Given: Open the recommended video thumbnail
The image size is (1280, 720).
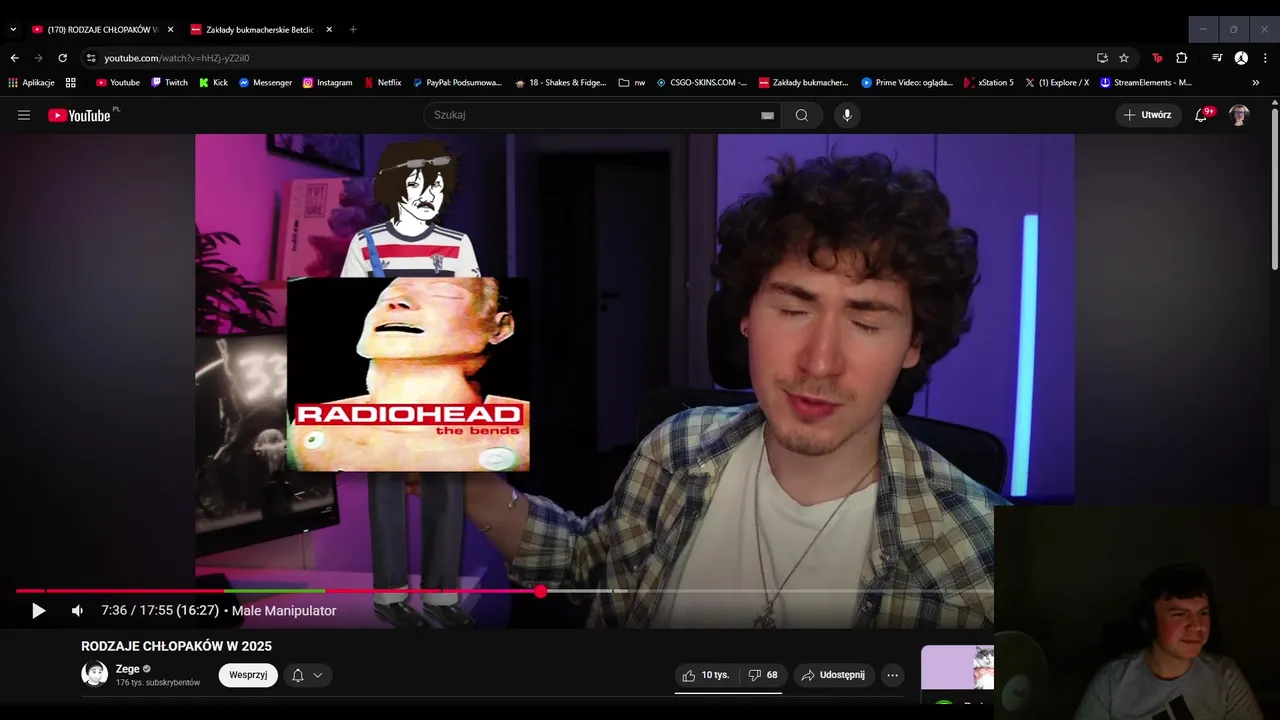Looking at the screenshot, I should pos(957,668).
